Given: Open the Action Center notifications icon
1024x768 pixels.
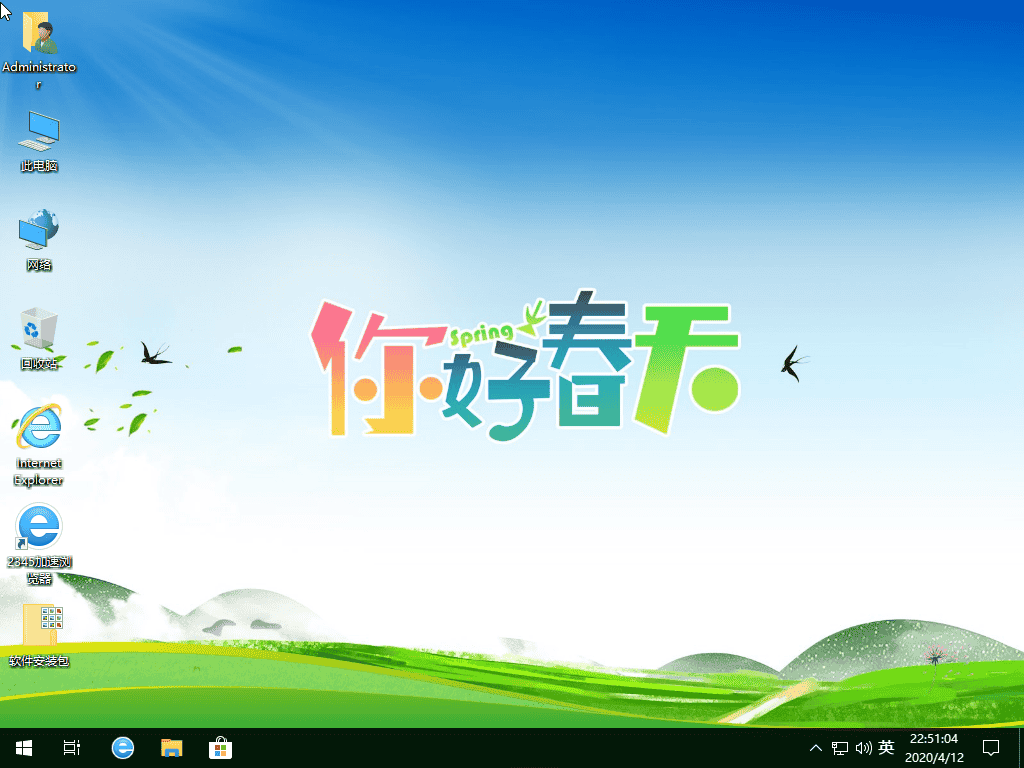Looking at the screenshot, I should pos(991,748).
